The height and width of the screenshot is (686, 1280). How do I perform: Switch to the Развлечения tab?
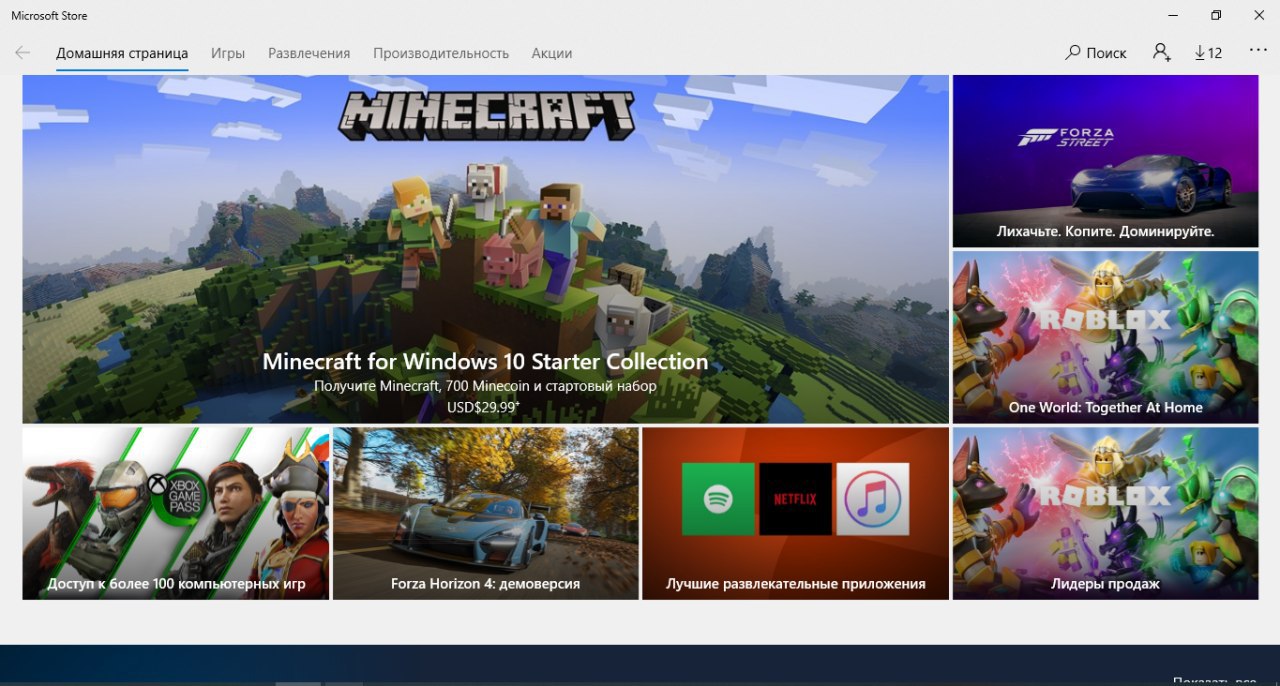click(309, 53)
